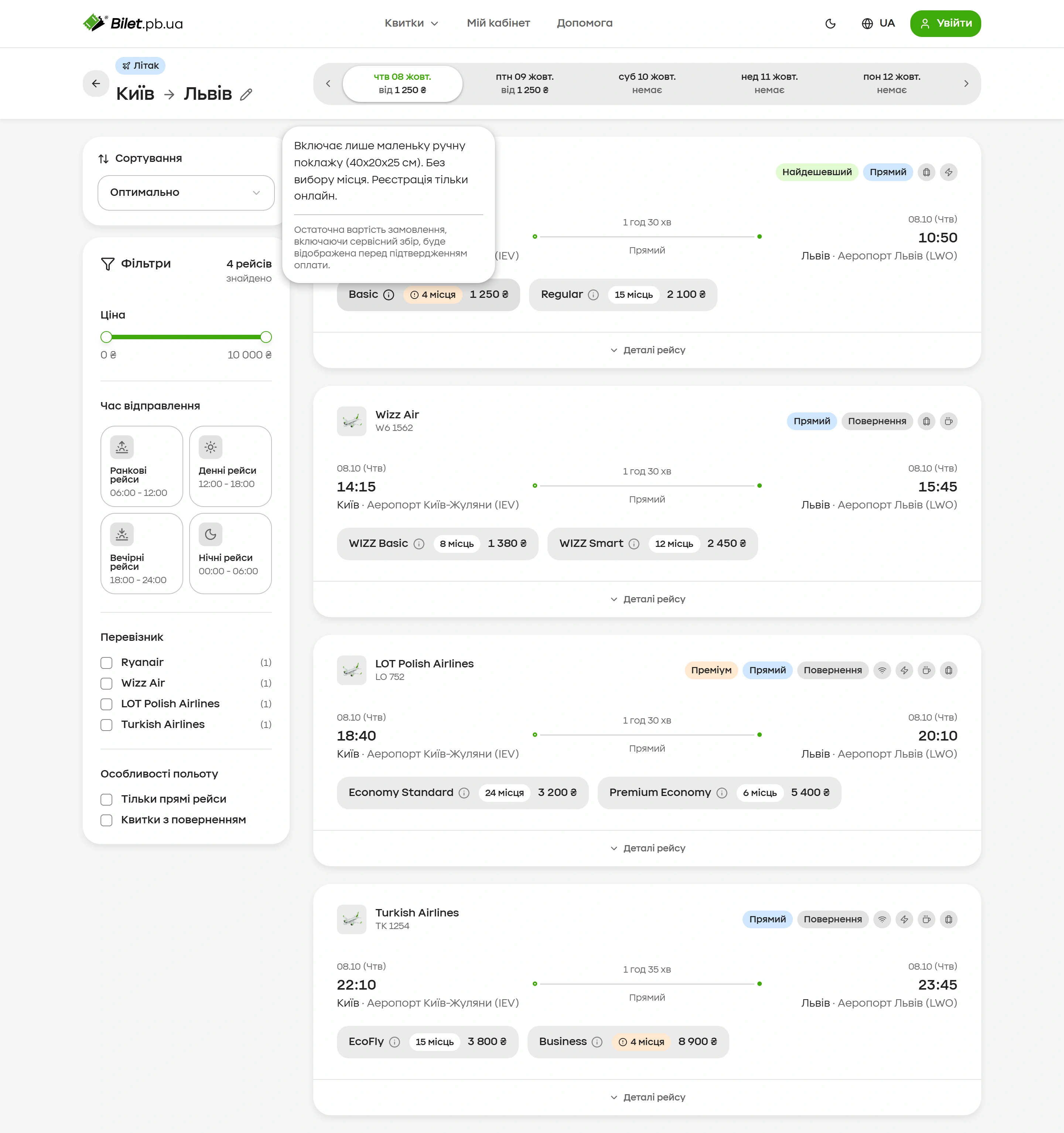Viewport: 1064px width, 1133px height.
Task: Expand Деталі рейсу for Turkish Airlines flight
Action: (x=647, y=1097)
